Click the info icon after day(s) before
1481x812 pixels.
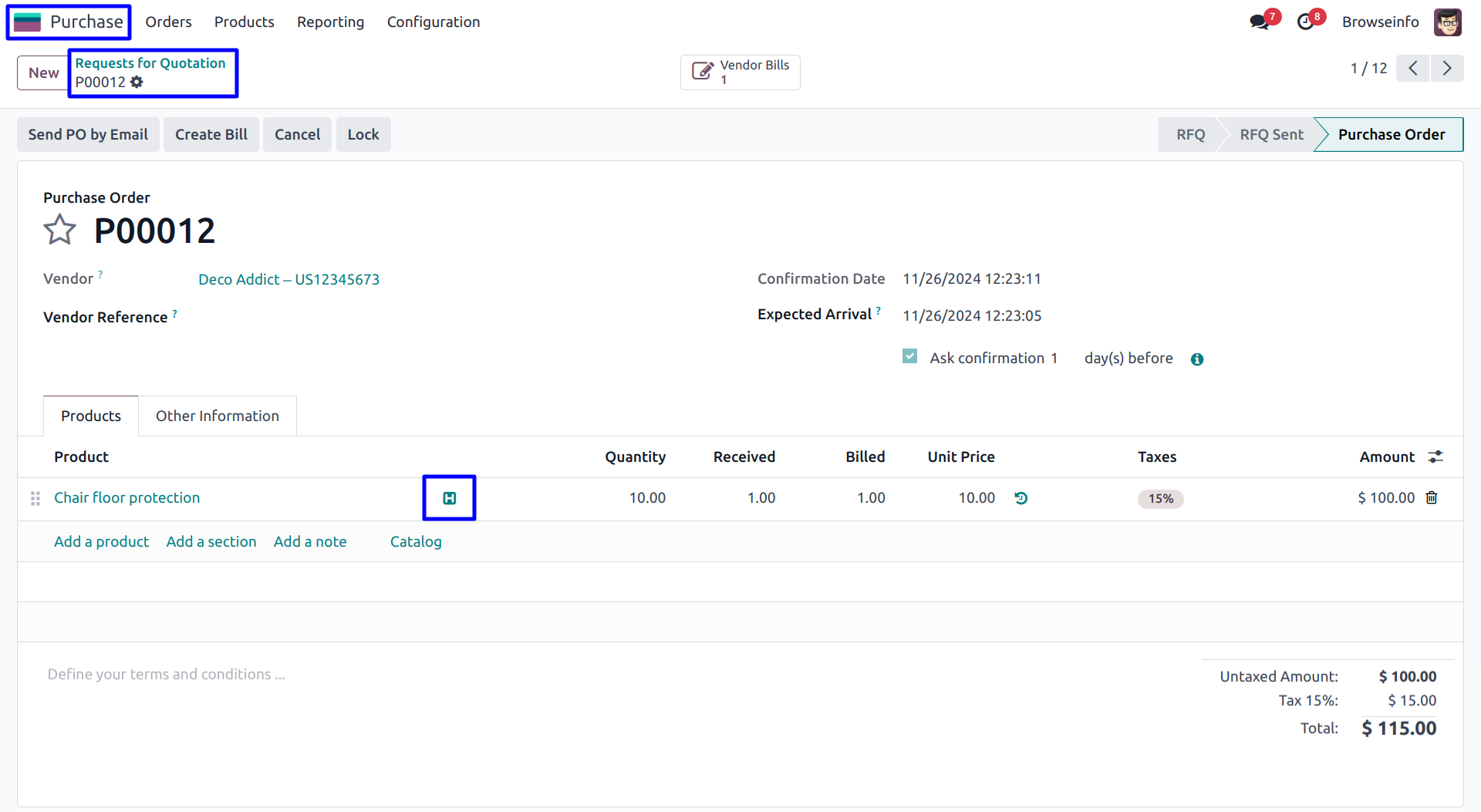(x=1197, y=359)
